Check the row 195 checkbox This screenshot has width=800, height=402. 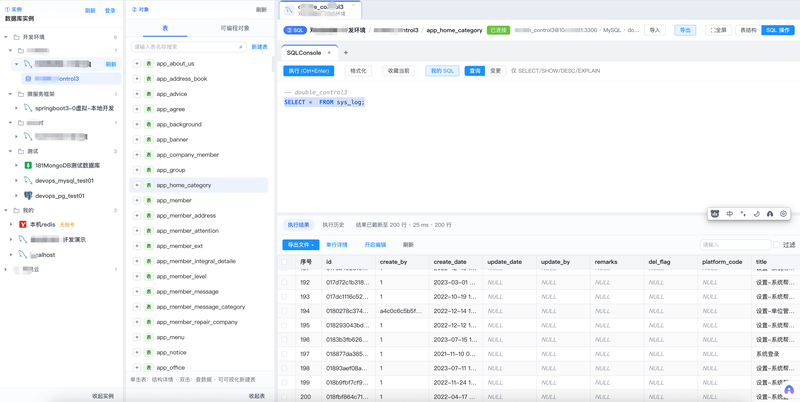[284, 325]
